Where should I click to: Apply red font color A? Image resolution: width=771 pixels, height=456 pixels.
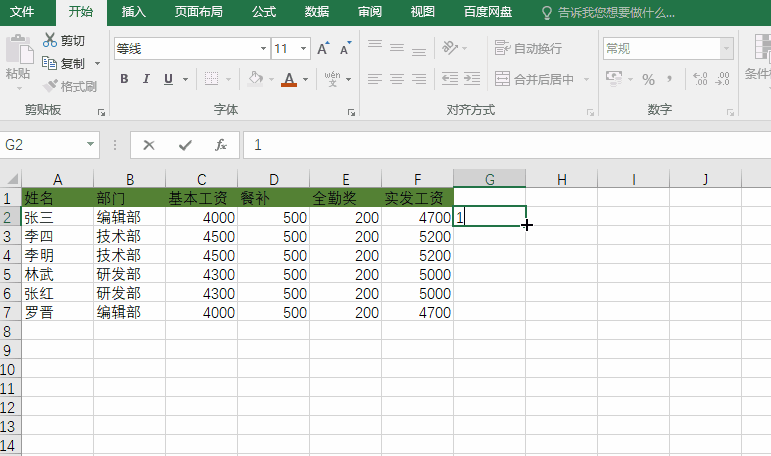click(x=289, y=79)
